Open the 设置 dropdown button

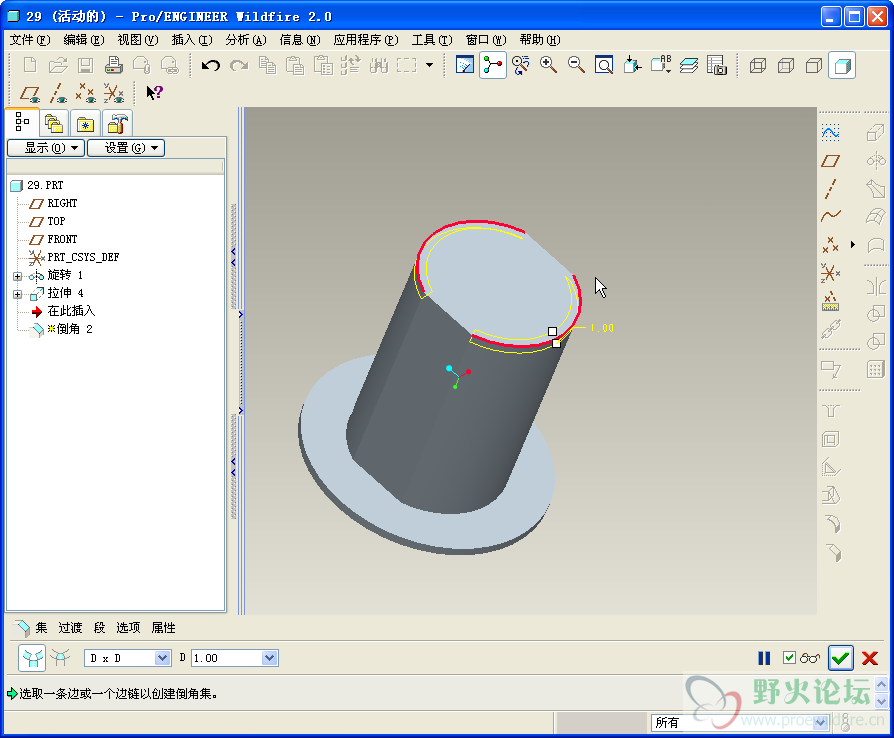click(x=126, y=148)
